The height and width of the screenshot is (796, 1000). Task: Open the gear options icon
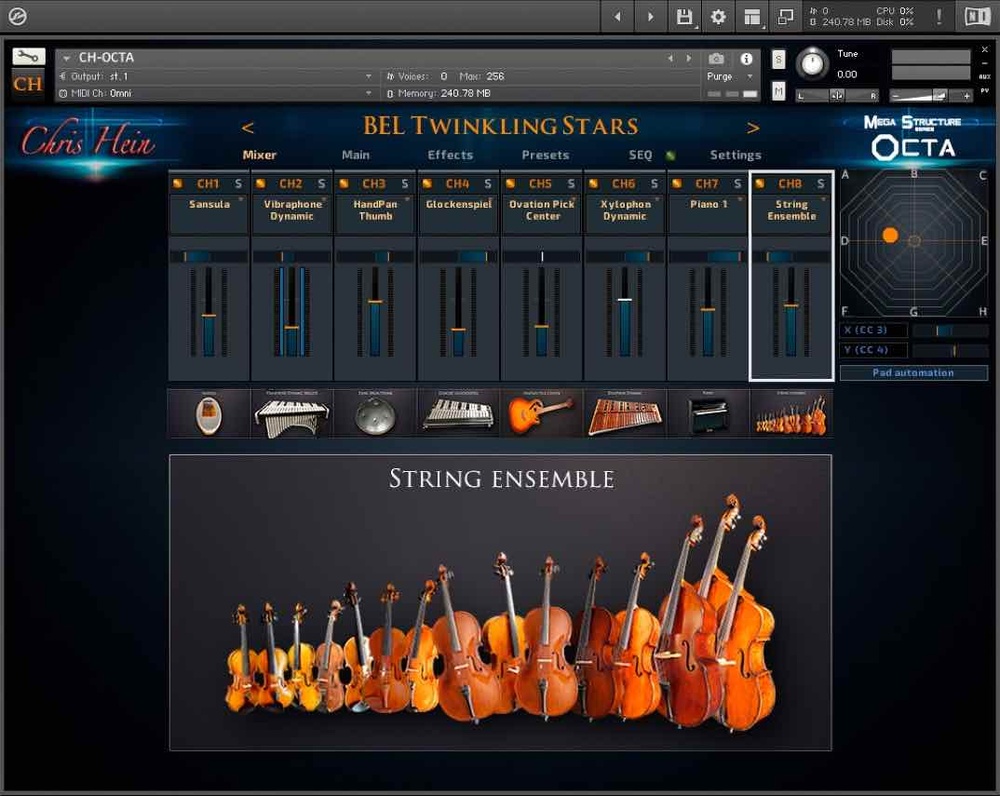(x=718, y=17)
